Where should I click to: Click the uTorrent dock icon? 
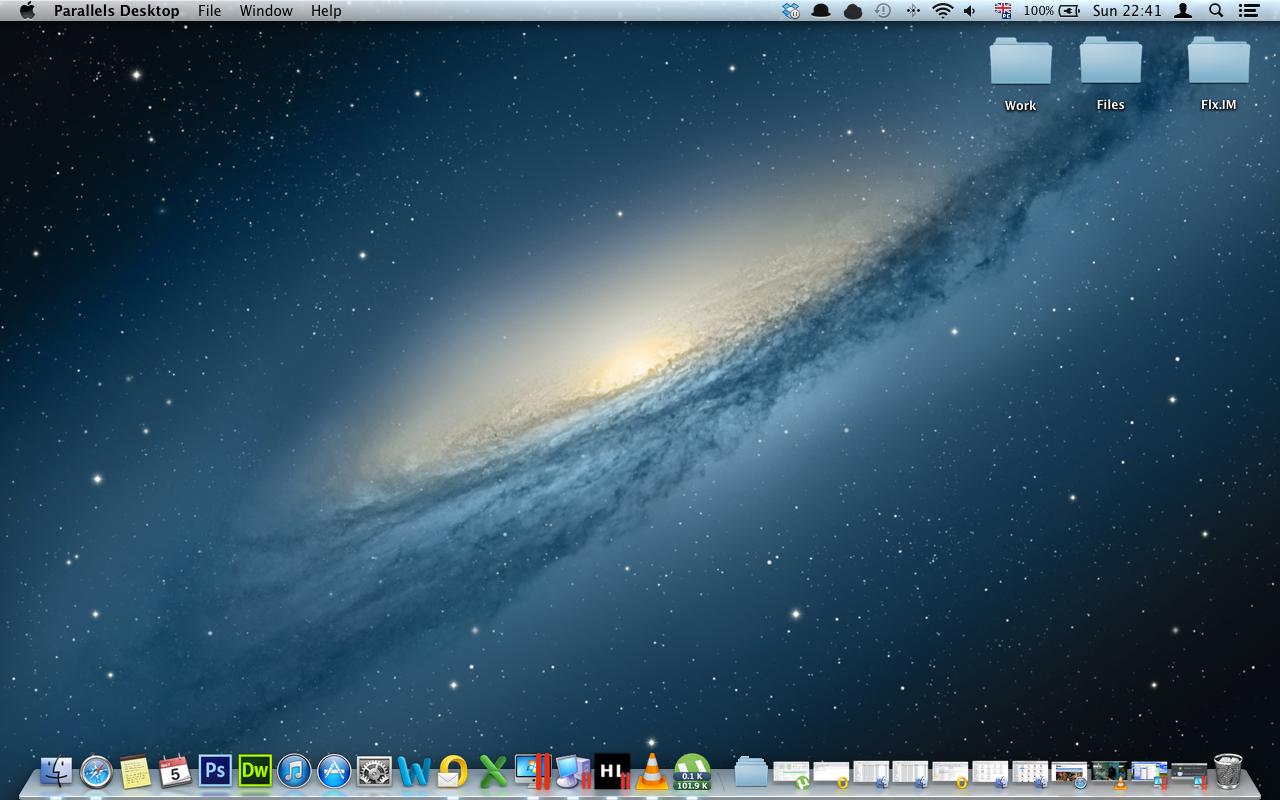point(692,771)
